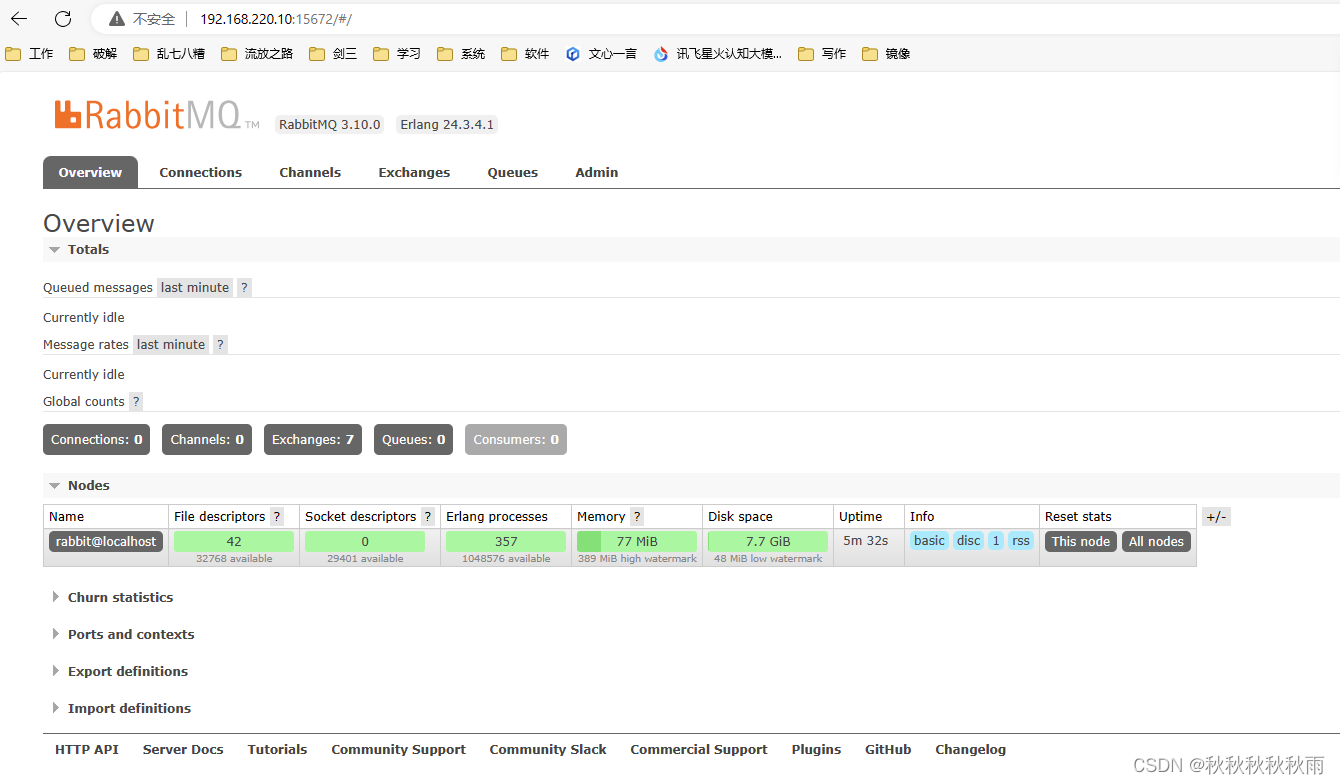
Task: Switch to the Connections tab
Action: pos(201,172)
